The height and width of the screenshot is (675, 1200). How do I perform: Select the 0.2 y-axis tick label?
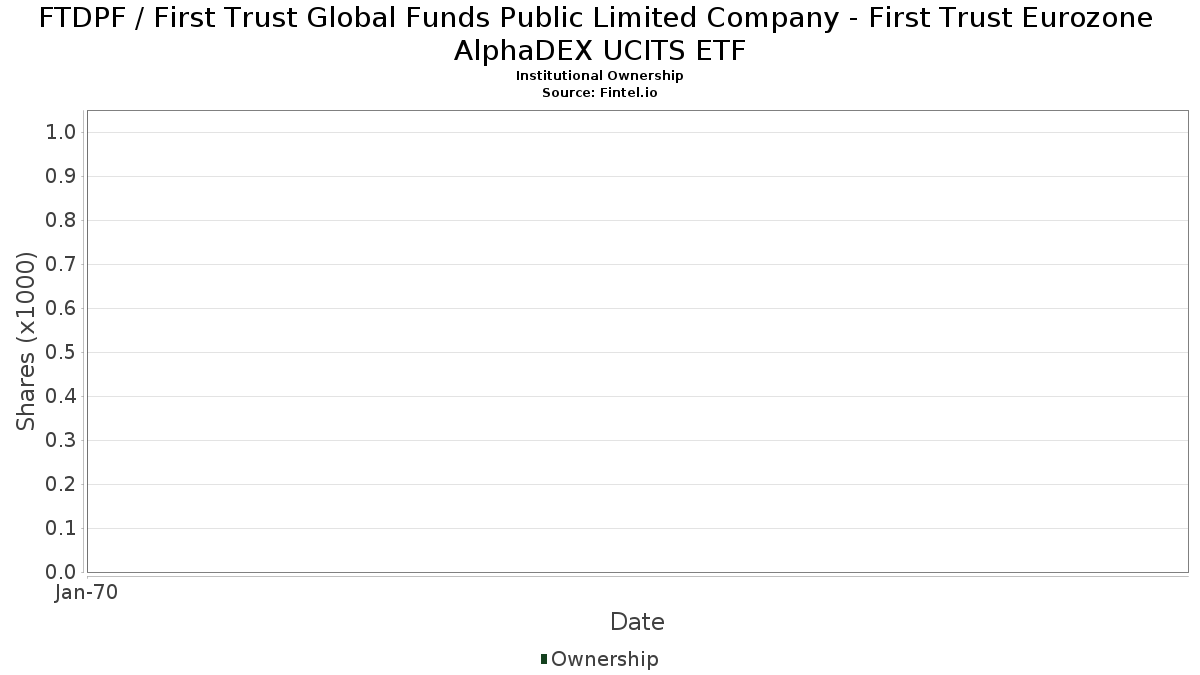coord(61,485)
